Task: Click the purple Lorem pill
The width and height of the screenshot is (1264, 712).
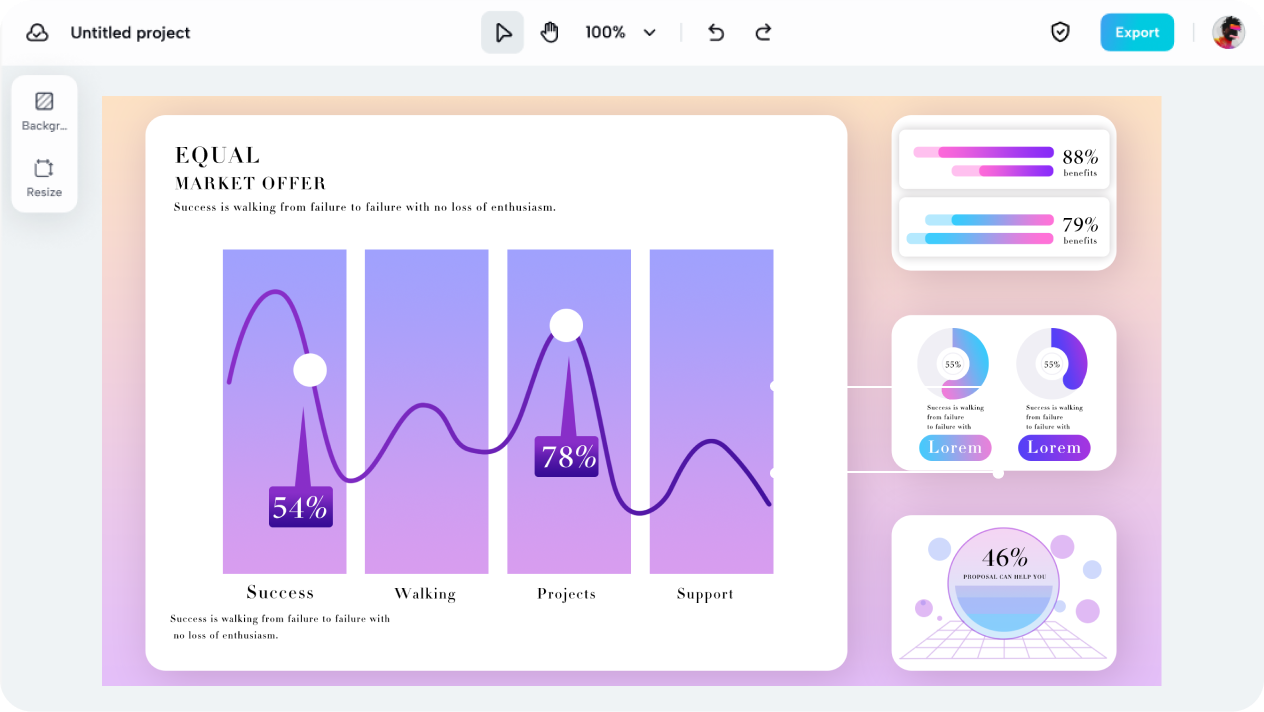Action: coord(1054,448)
